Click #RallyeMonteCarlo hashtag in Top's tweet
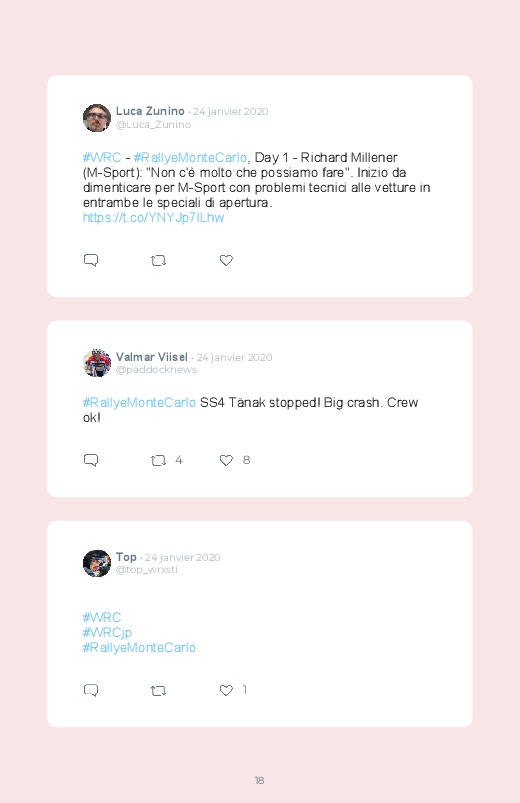The height and width of the screenshot is (803, 520). coord(139,648)
